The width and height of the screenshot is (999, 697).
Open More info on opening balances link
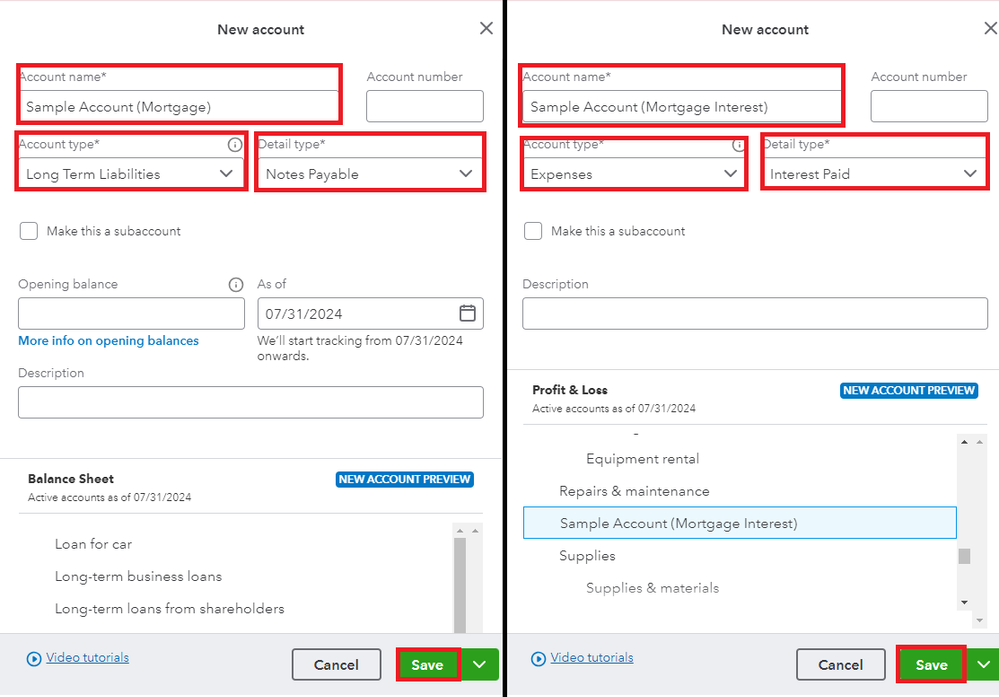pyautogui.click(x=108, y=341)
